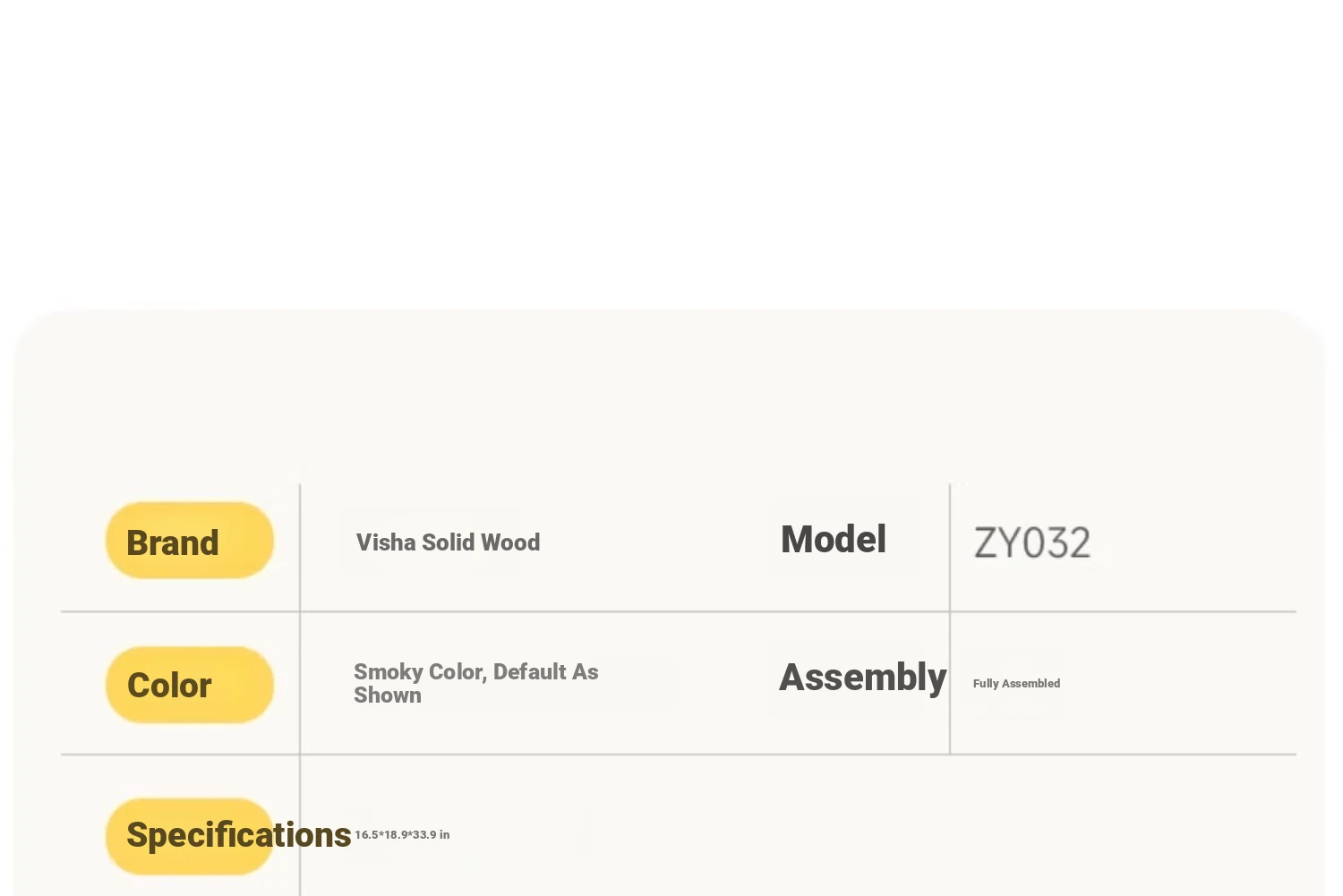Click the word Wood in the brand name

(x=510, y=542)
